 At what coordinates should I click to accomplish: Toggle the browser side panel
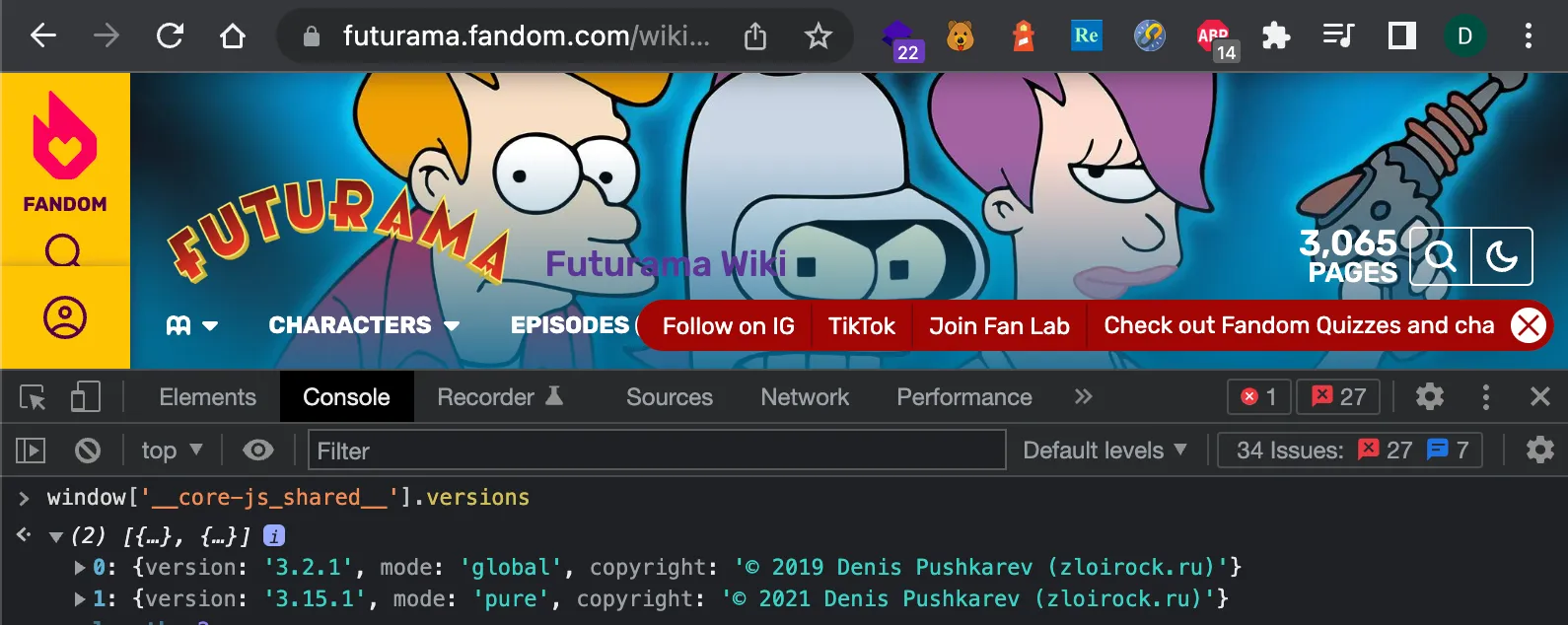1402,36
